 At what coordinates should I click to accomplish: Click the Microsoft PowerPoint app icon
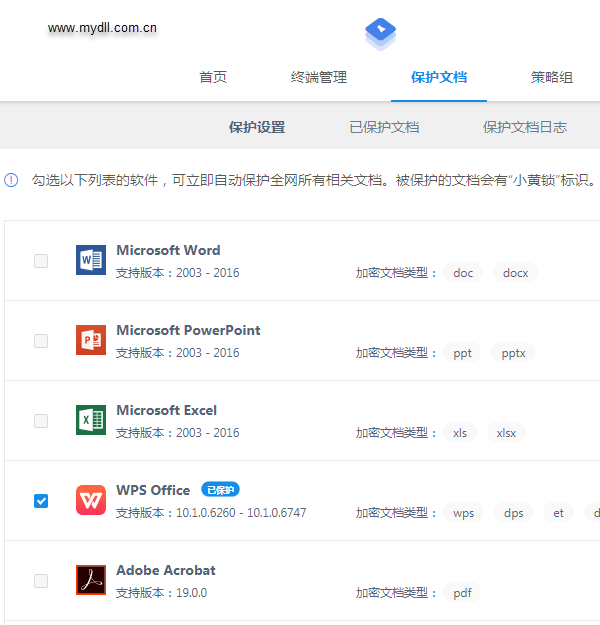[x=91, y=340]
